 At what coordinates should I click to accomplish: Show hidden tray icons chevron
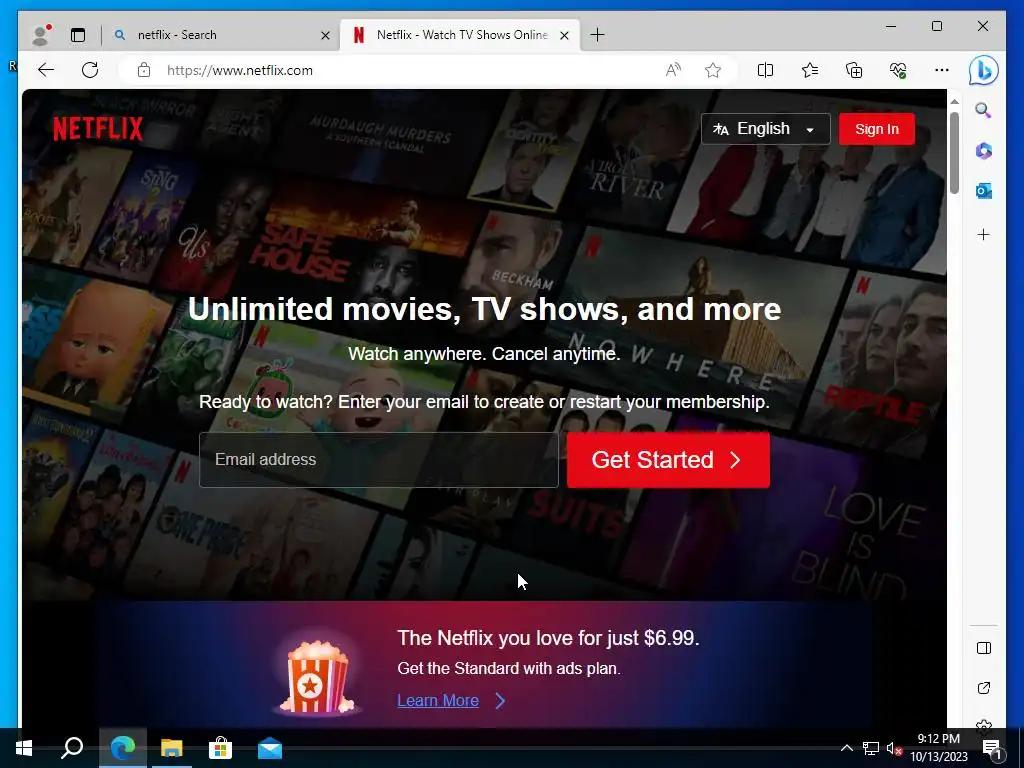(846, 748)
